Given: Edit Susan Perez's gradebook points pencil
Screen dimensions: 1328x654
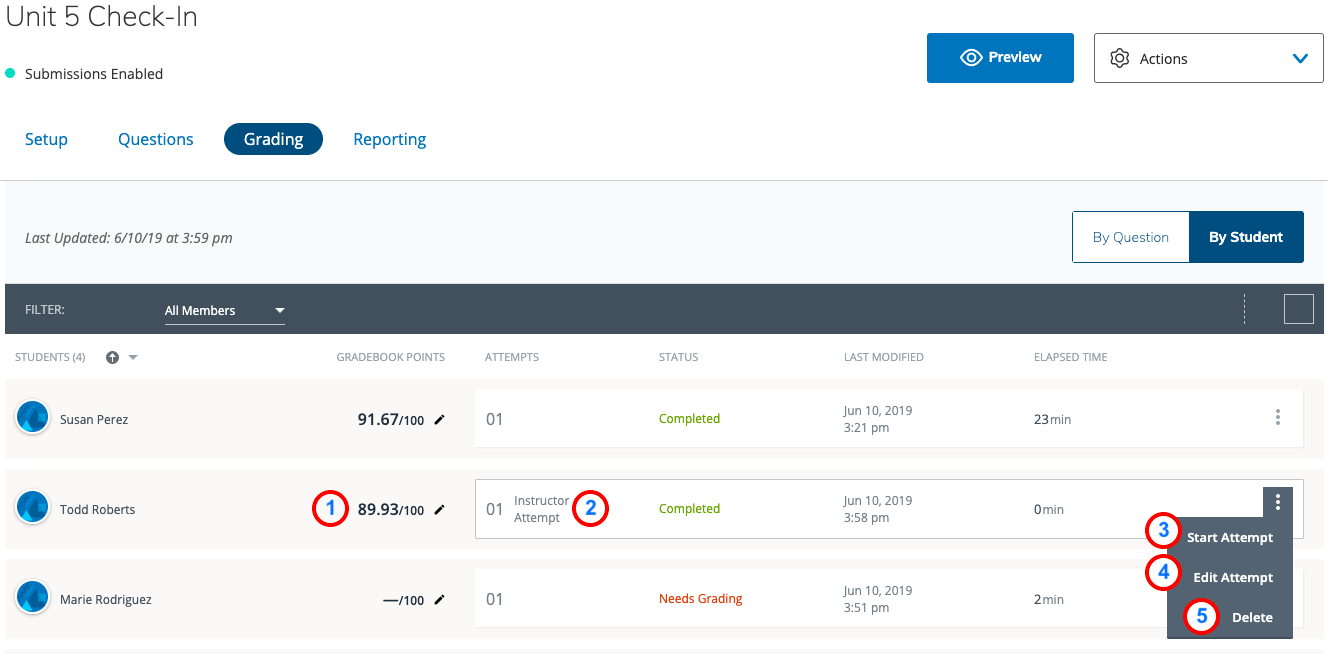Looking at the screenshot, I should click(x=439, y=420).
